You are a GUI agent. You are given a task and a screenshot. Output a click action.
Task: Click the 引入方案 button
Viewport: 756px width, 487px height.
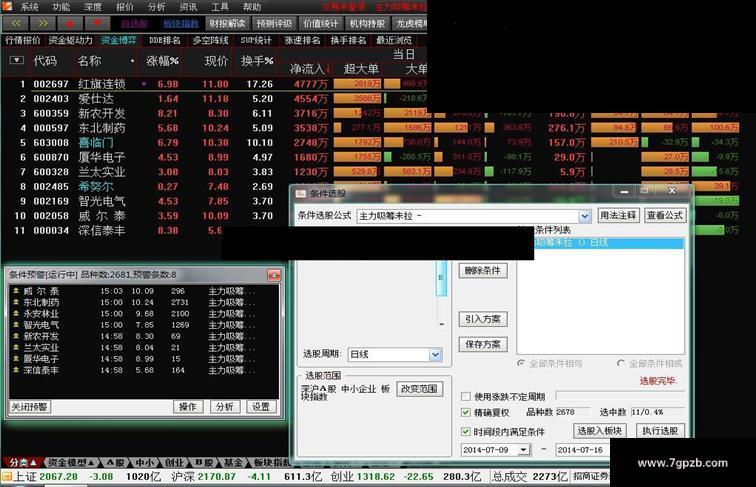click(483, 319)
